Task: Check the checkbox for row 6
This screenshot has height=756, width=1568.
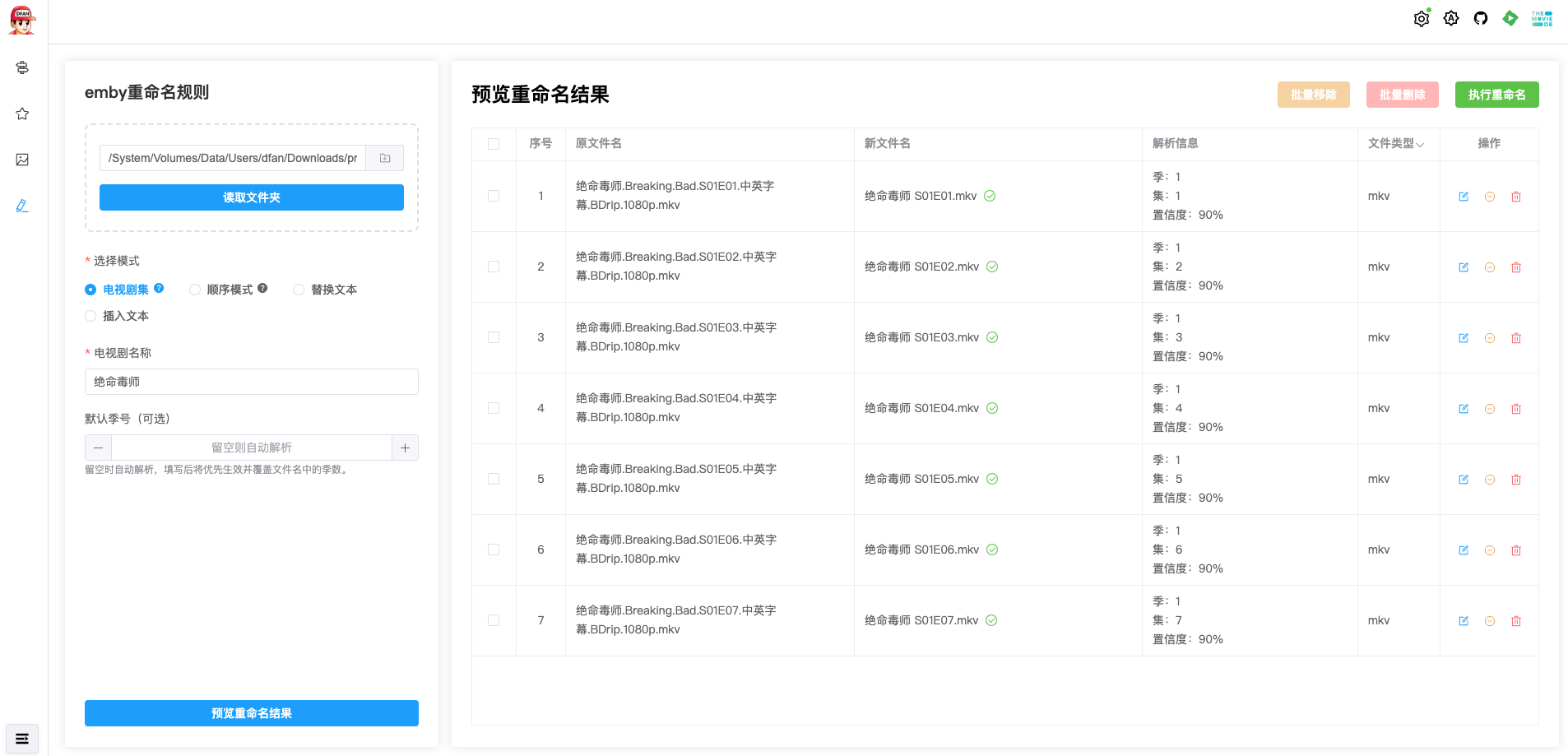Action: point(494,550)
